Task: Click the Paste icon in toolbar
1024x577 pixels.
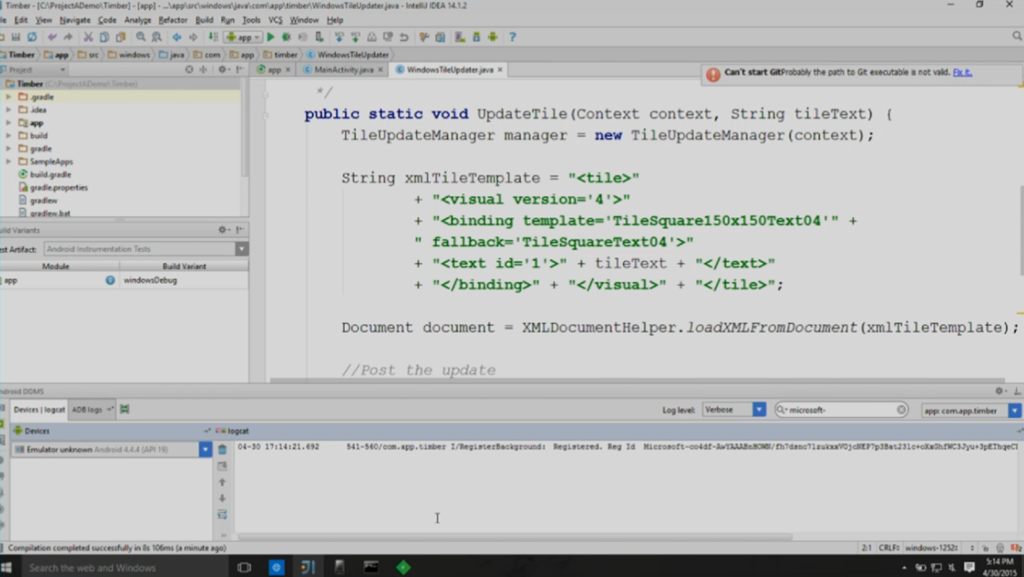Action: 120,37
